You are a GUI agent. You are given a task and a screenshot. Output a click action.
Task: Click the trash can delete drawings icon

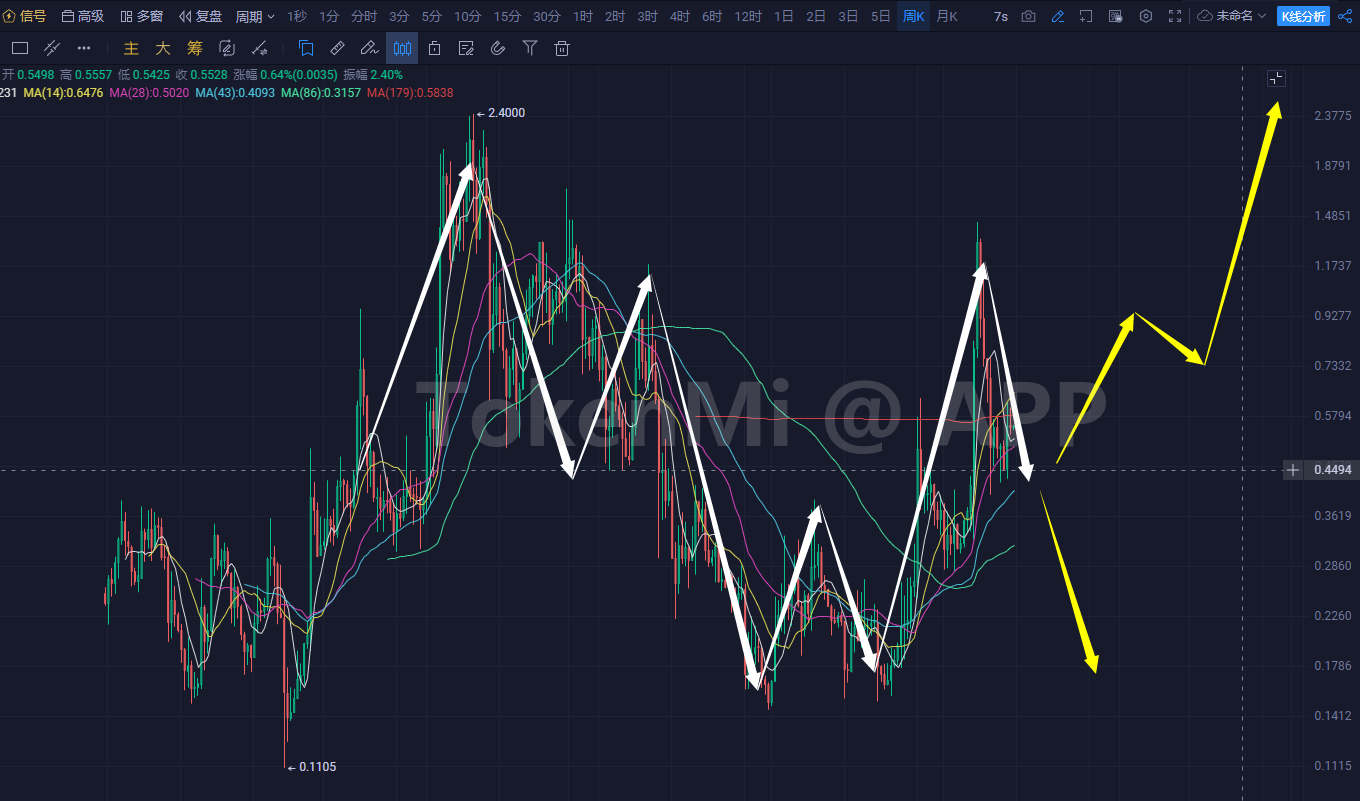pos(562,48)
